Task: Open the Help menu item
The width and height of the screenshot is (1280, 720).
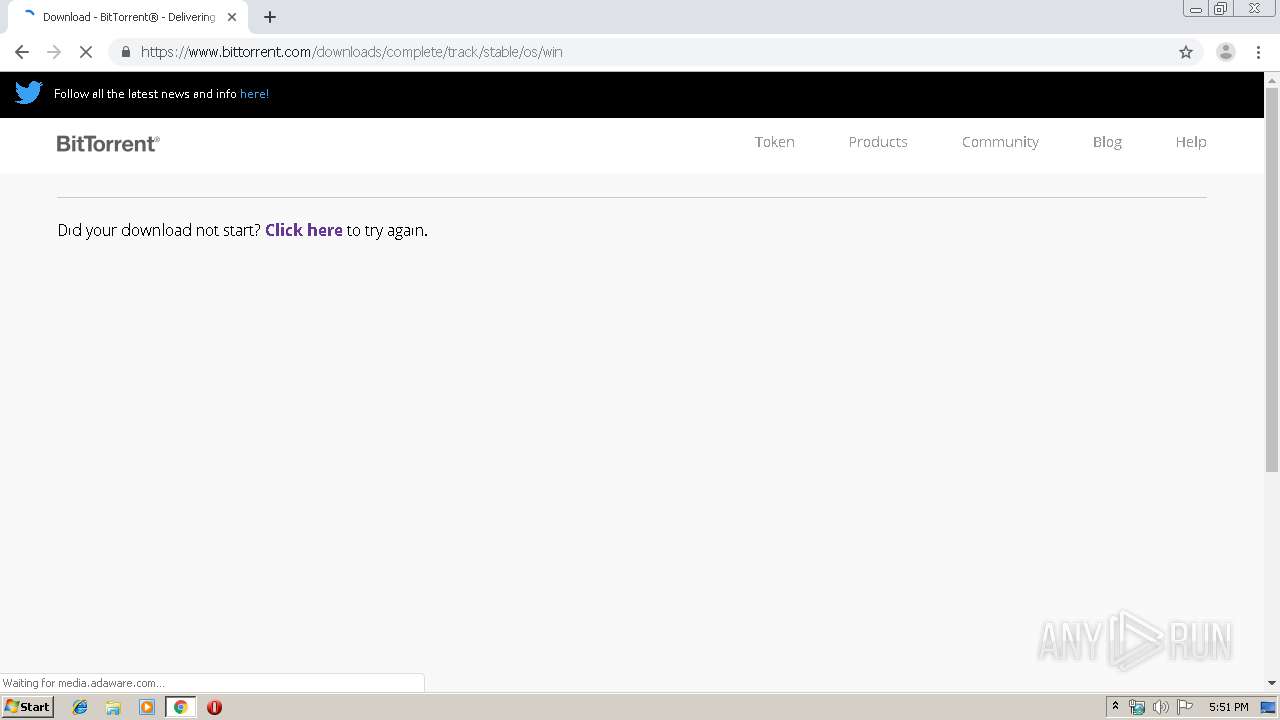Action: pyautogui.click(x=1191, y=142)
